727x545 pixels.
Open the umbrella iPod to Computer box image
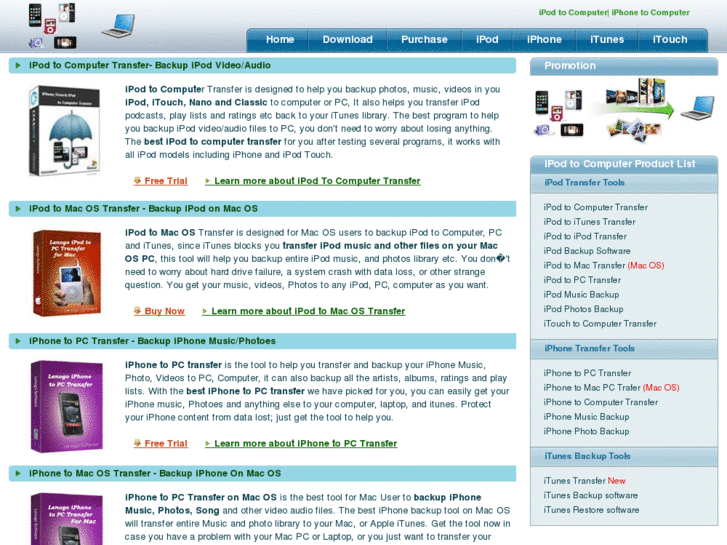point(64,131)
